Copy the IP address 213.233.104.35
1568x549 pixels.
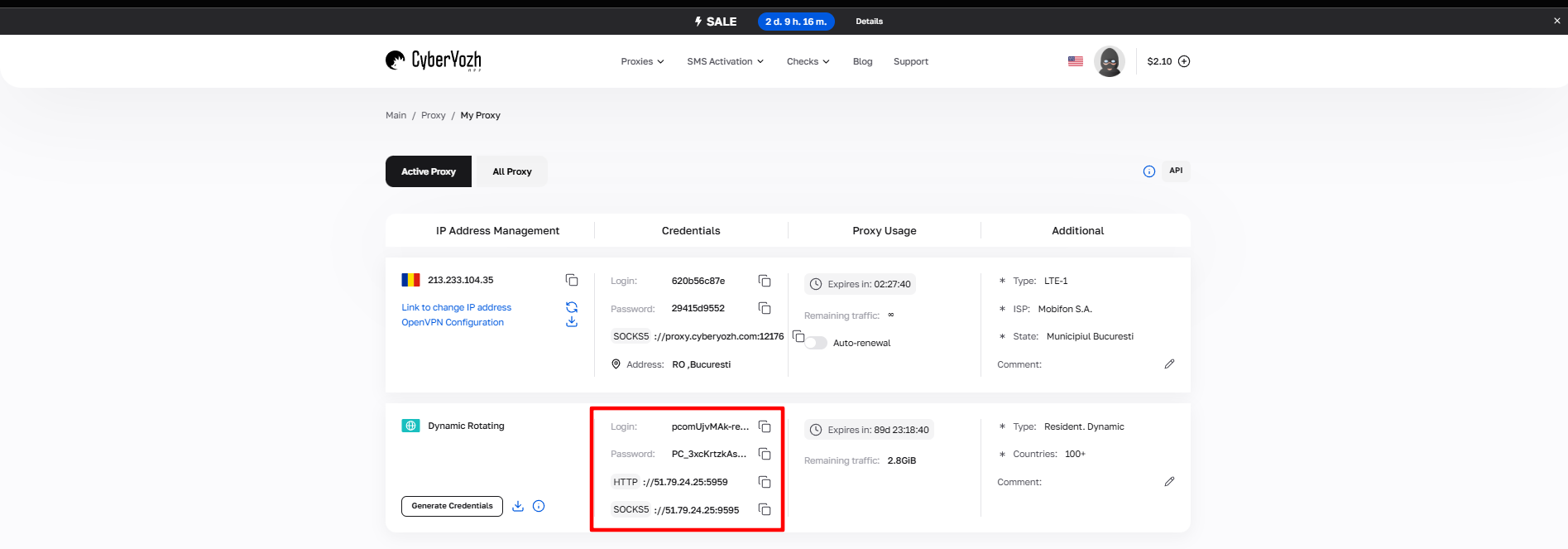click(572, 280)
